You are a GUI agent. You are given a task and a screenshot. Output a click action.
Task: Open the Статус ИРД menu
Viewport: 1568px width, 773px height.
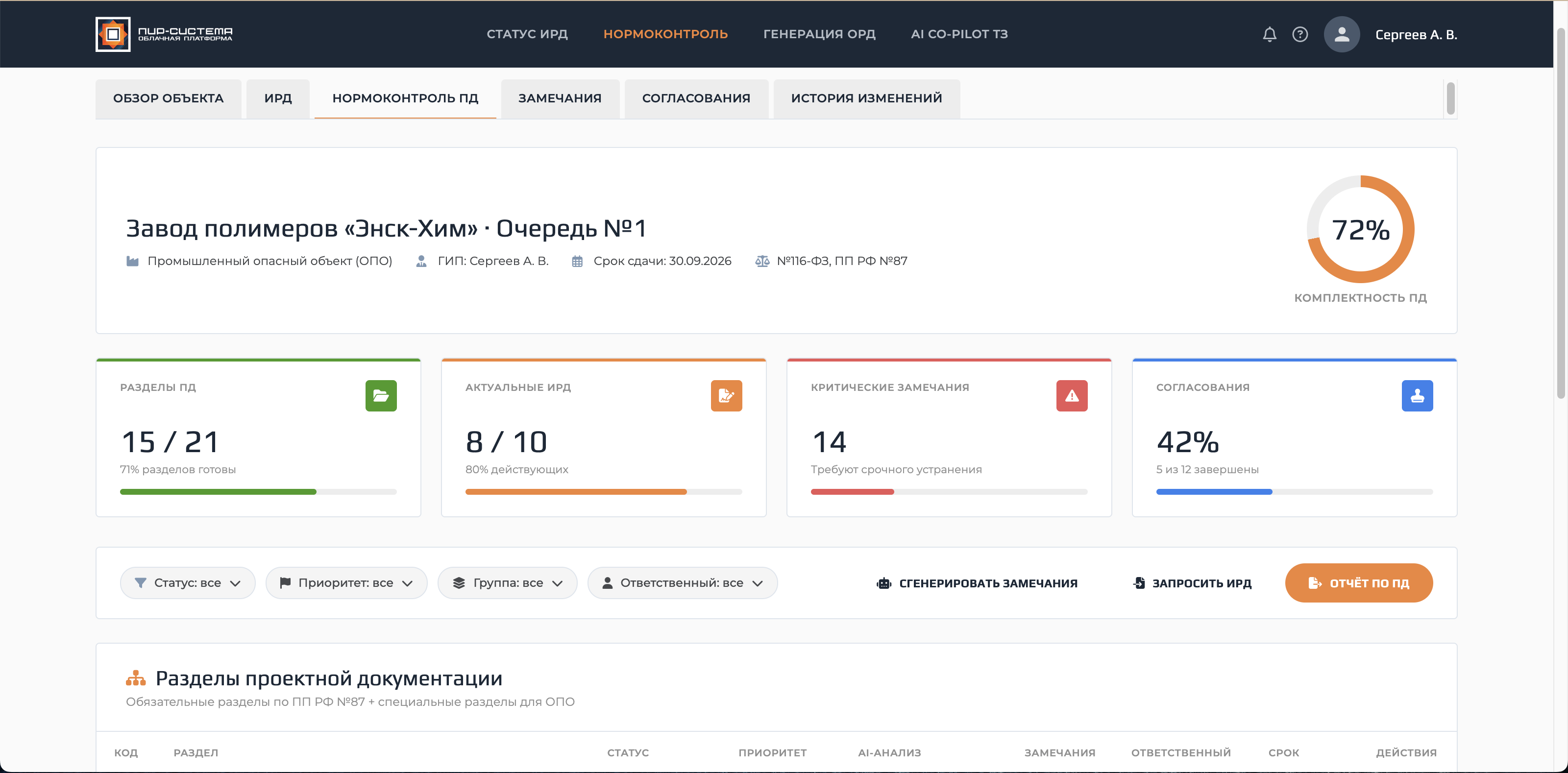click(x=527, y=34)
